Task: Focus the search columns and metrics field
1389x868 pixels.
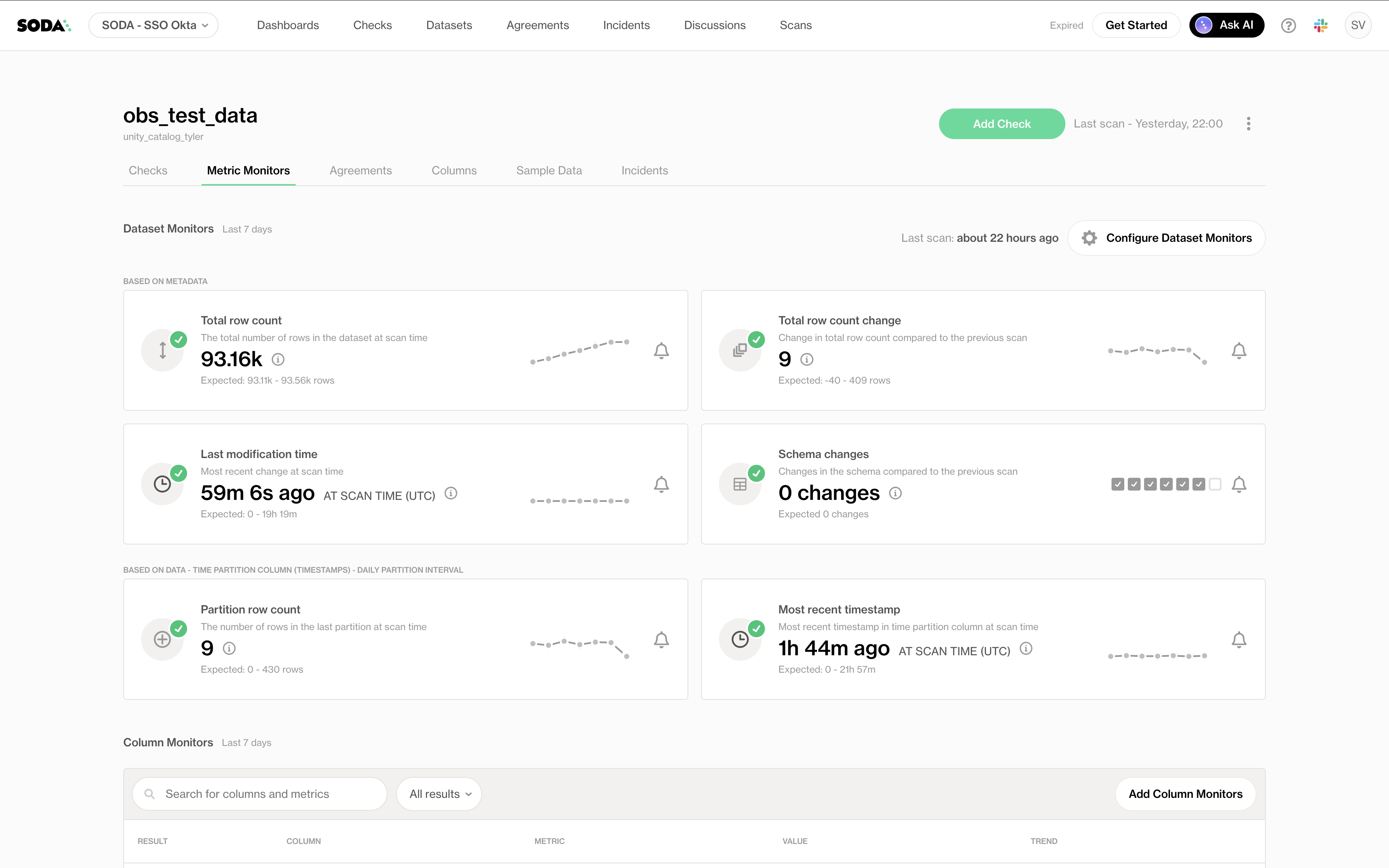Action: tap(259, 794)
